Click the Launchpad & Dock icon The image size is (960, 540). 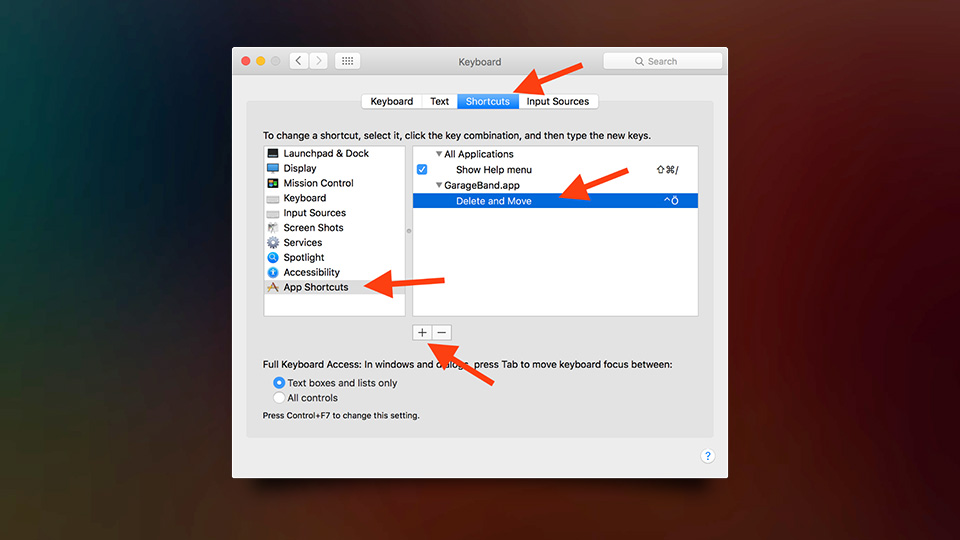(x=273, y=153)
